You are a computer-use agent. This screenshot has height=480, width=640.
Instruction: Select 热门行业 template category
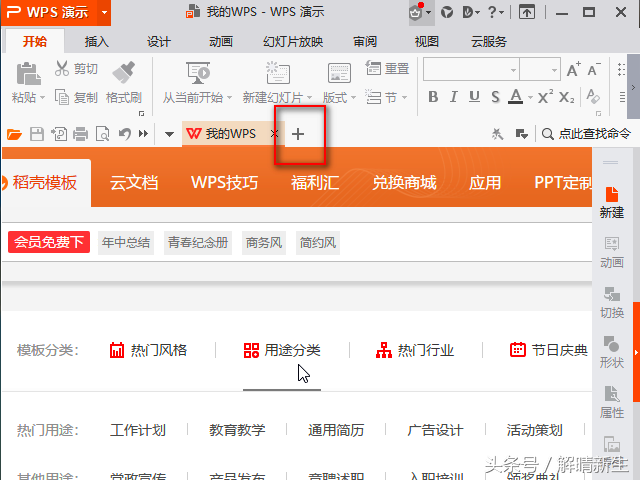(415, 350)
